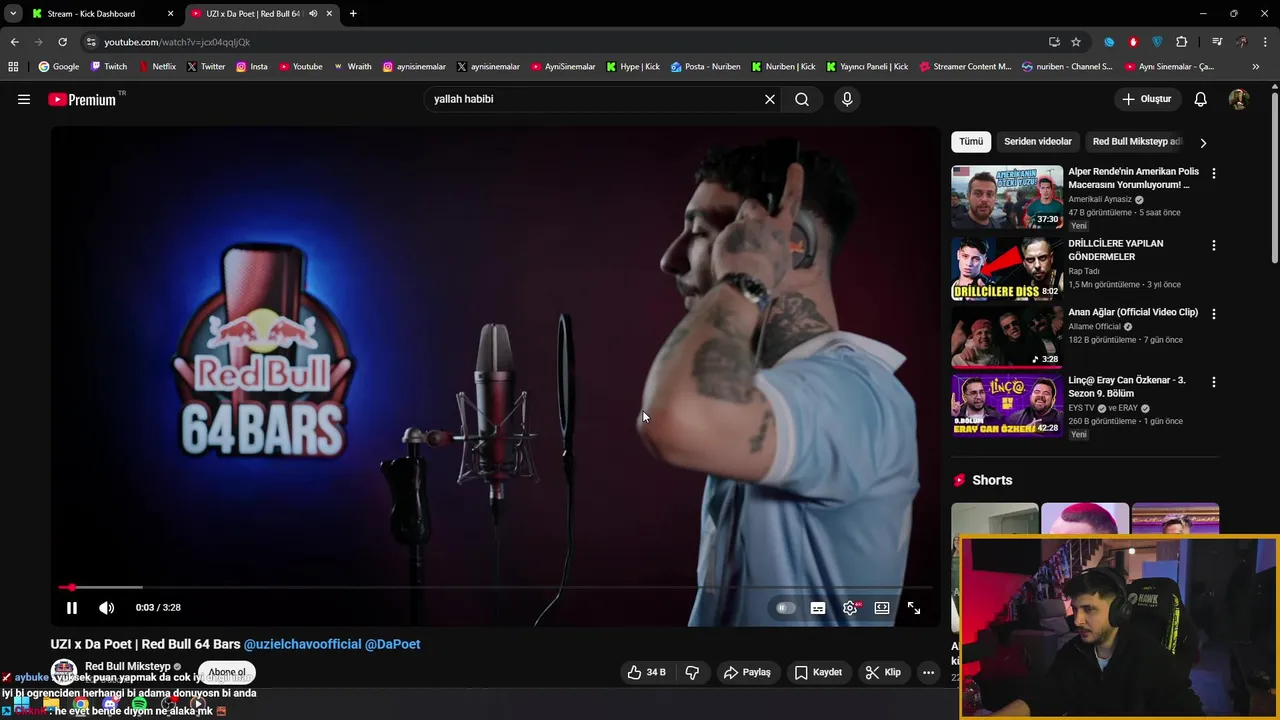Open the YouTube guide hamburger menu
The width and height of the screenshot is (1280, 720).
pyautogui.click(x=24, y=99)
